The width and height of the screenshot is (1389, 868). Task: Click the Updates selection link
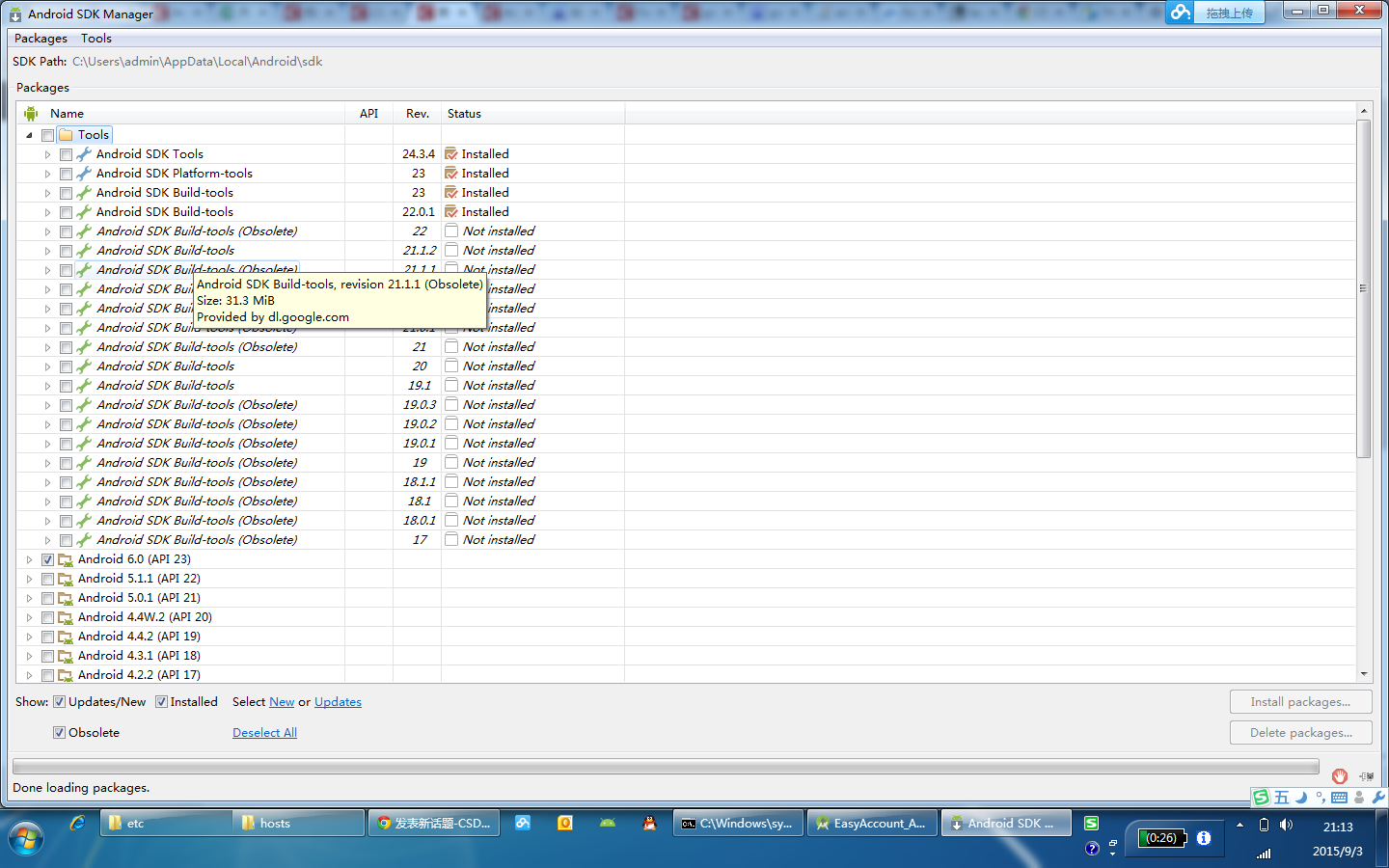[338, 702]
